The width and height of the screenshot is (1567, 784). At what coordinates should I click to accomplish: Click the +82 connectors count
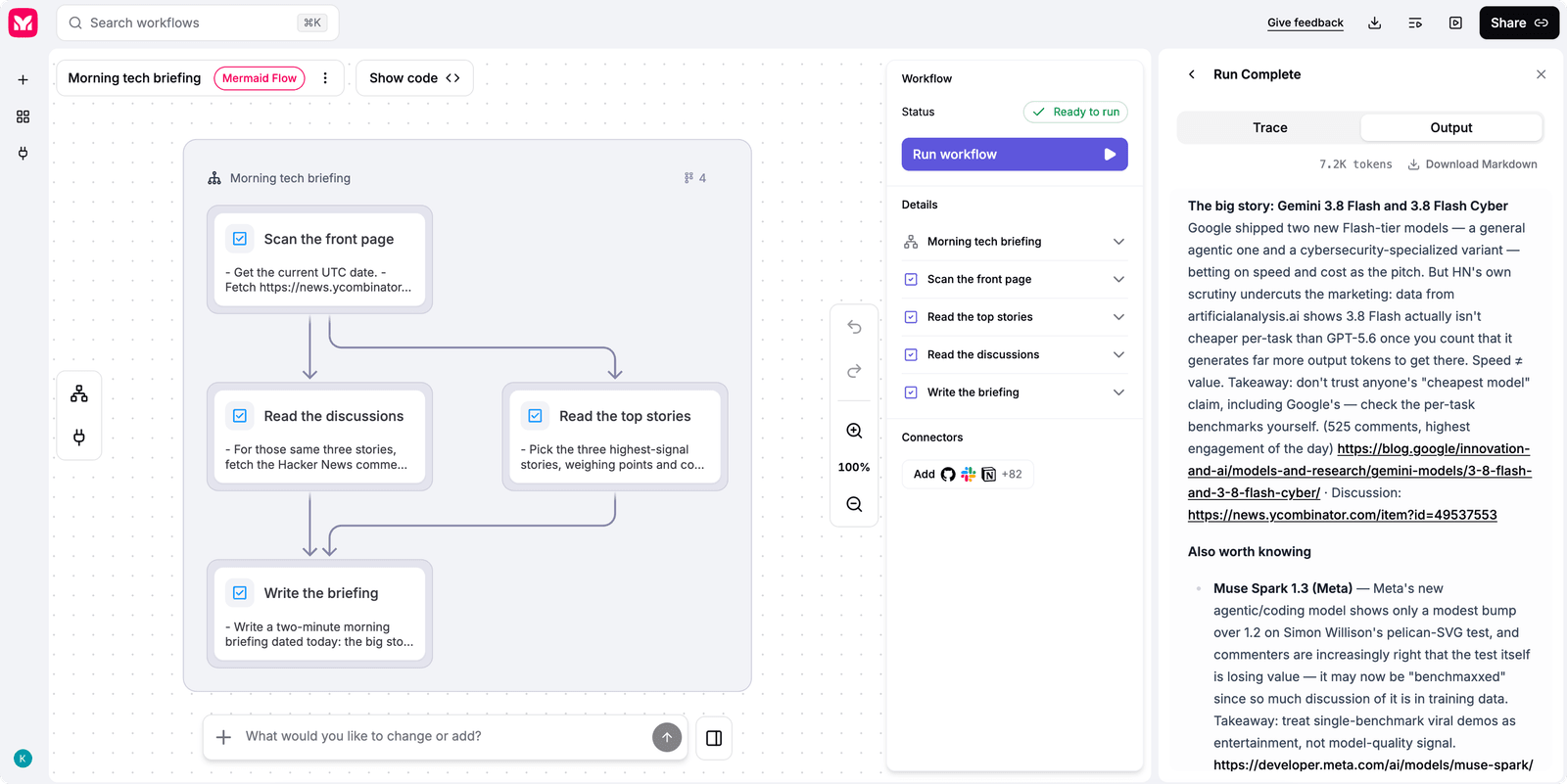coord(1012,475)
